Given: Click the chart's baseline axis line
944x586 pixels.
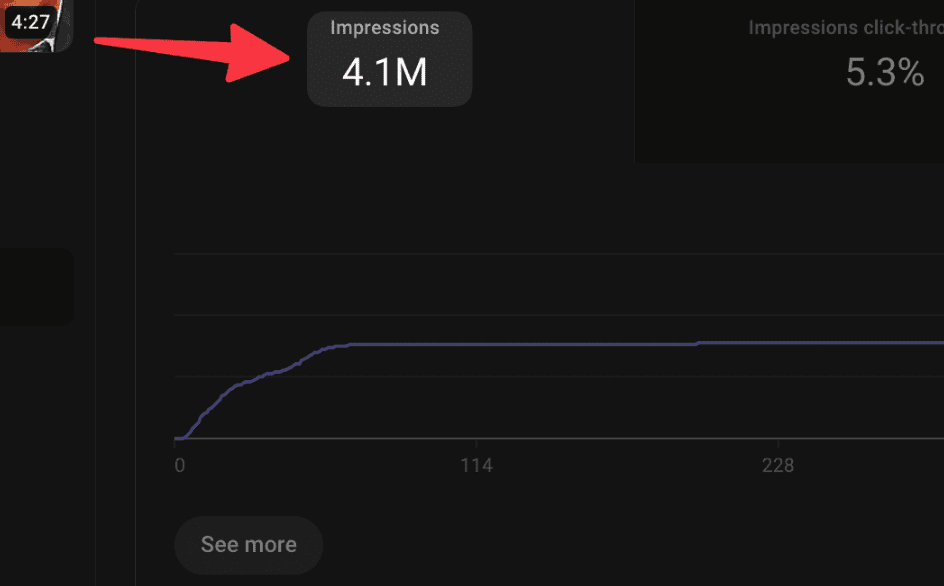Looking at the screenshot, I should click(560, 439).
